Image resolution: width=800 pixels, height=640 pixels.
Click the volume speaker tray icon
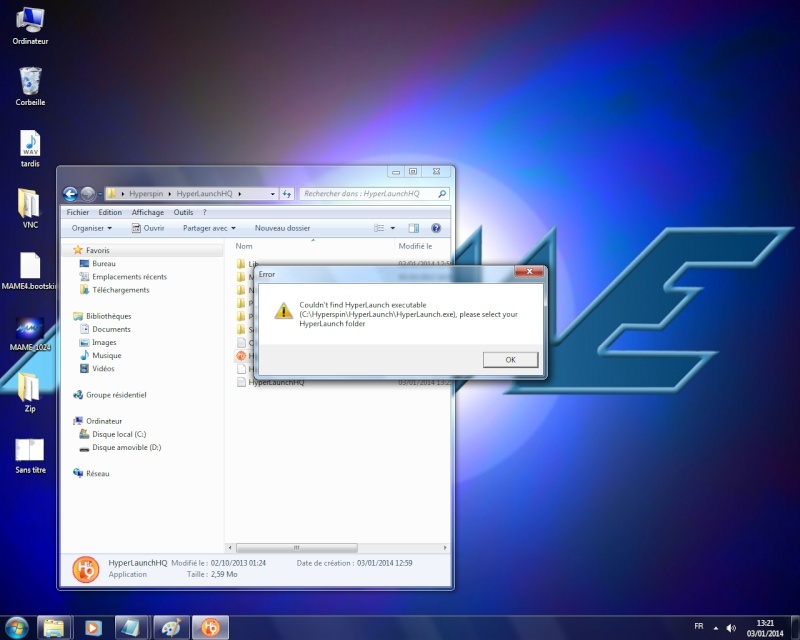tap(731, 628)
